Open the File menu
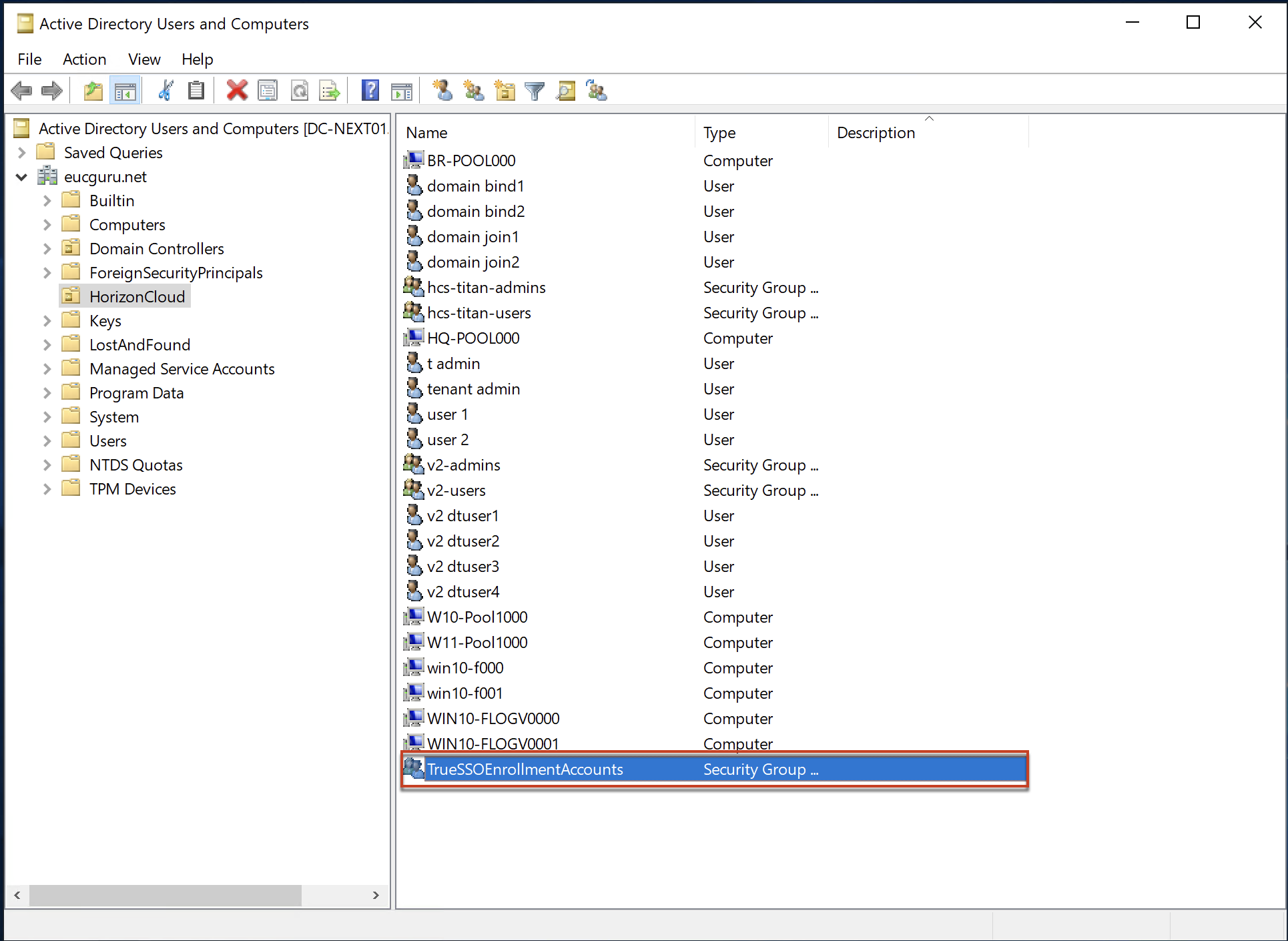The width and height of the screenshot is (1288, 941). tap(29, 59)
